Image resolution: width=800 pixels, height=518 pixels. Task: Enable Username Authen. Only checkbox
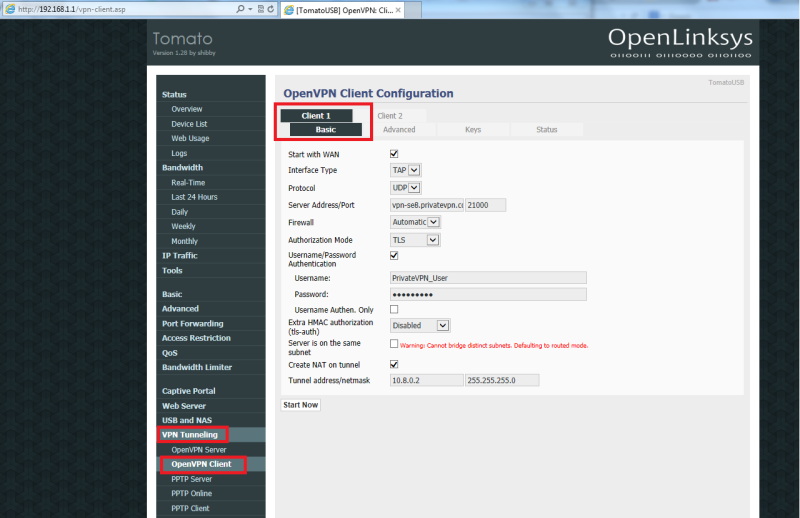(394, 309)
